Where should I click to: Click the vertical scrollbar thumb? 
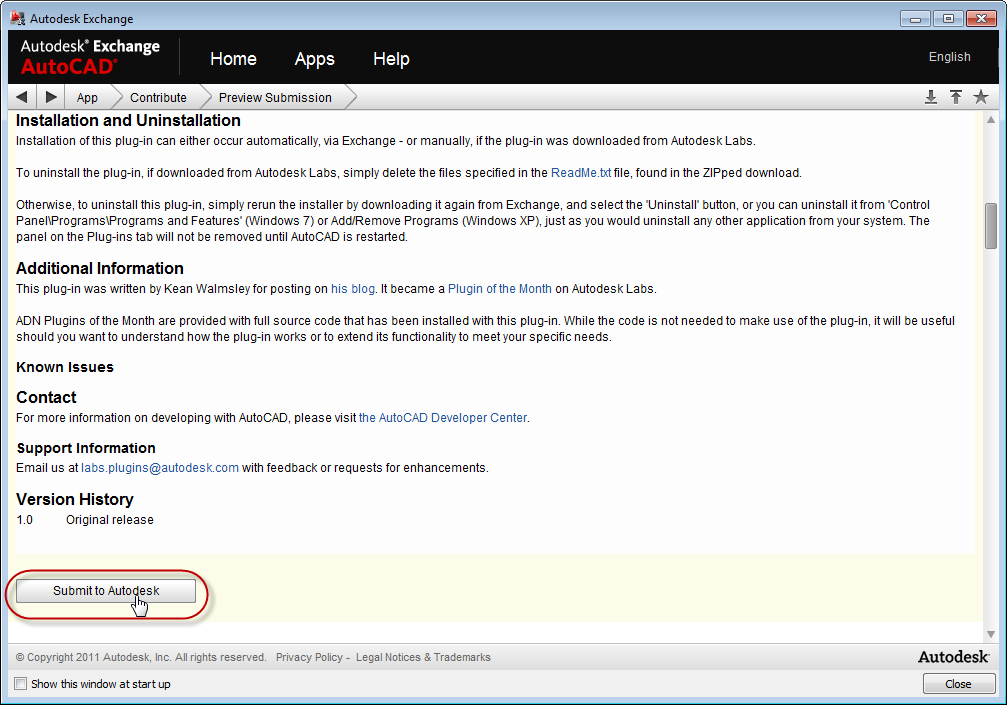click(990, 225)
